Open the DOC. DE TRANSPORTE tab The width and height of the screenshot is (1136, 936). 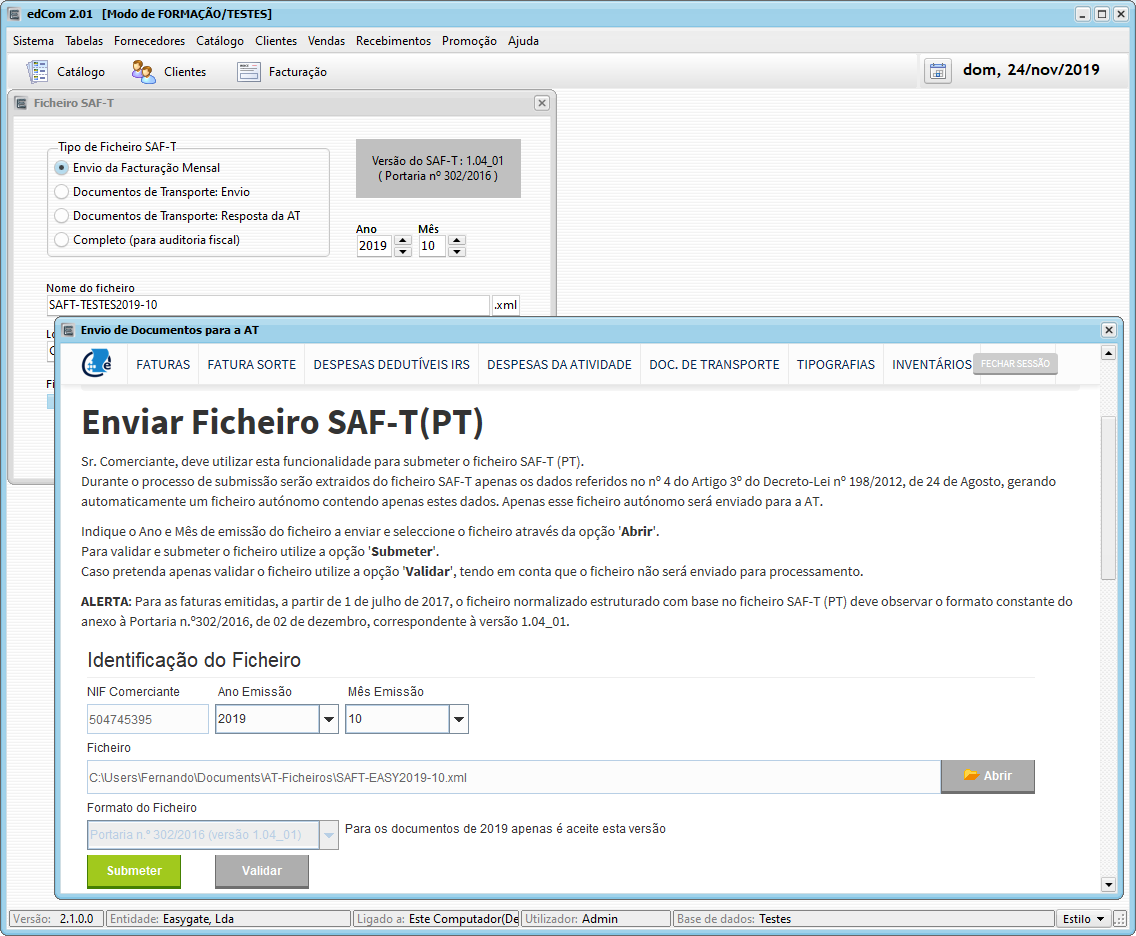714,364
